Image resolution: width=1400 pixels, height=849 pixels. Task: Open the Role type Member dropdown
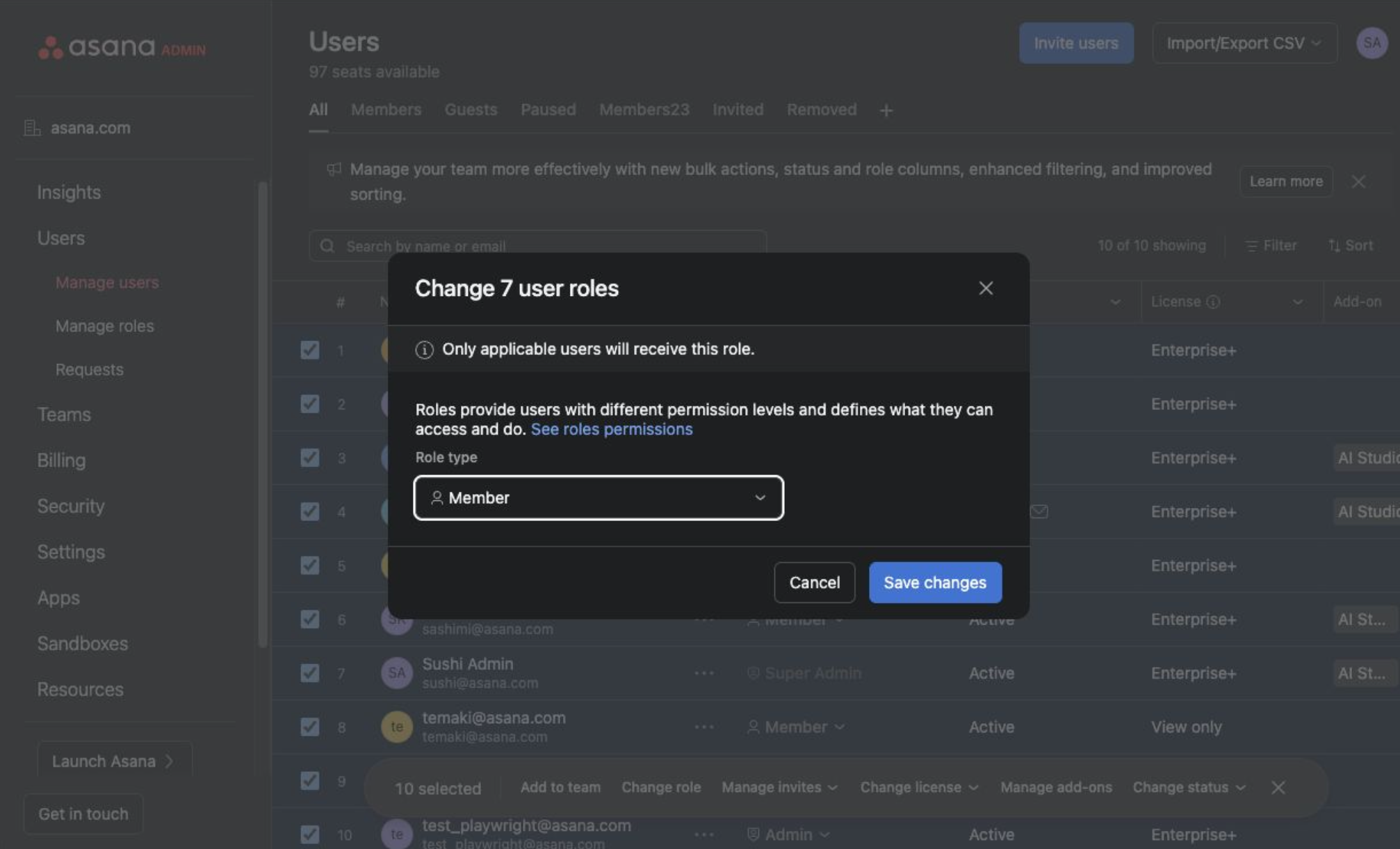[599, 498]
